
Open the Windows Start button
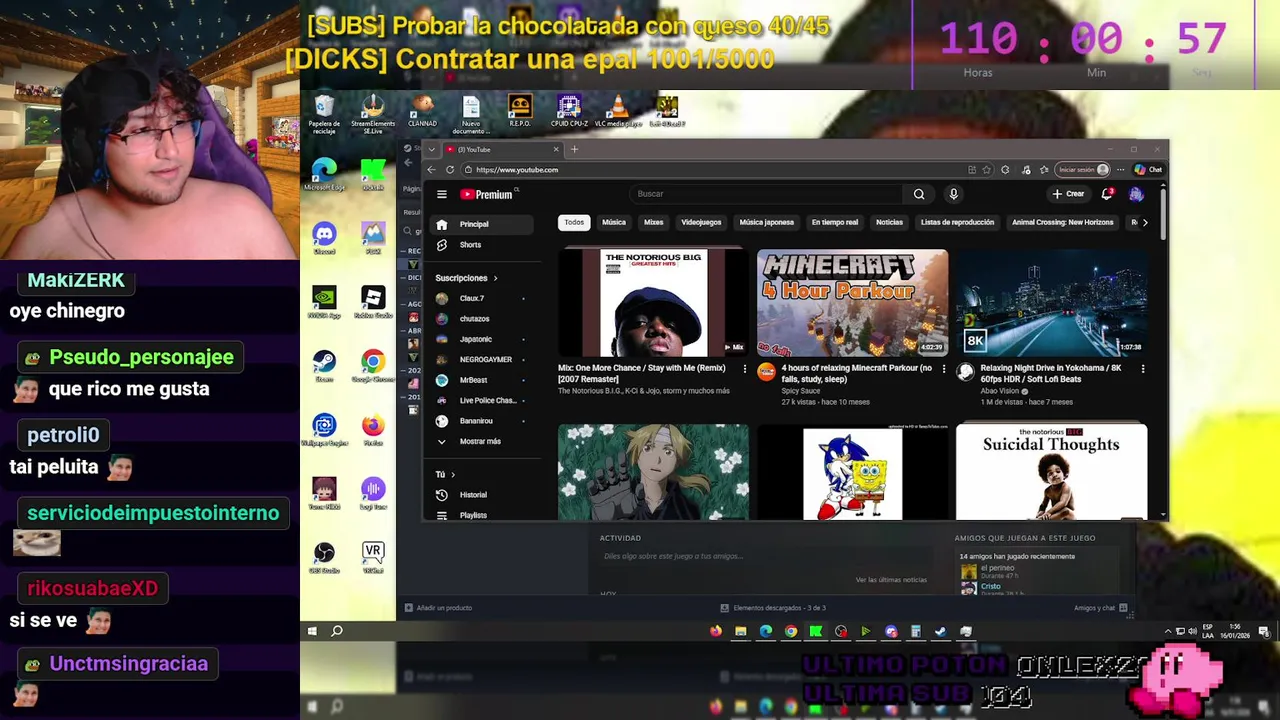point(312,631)
